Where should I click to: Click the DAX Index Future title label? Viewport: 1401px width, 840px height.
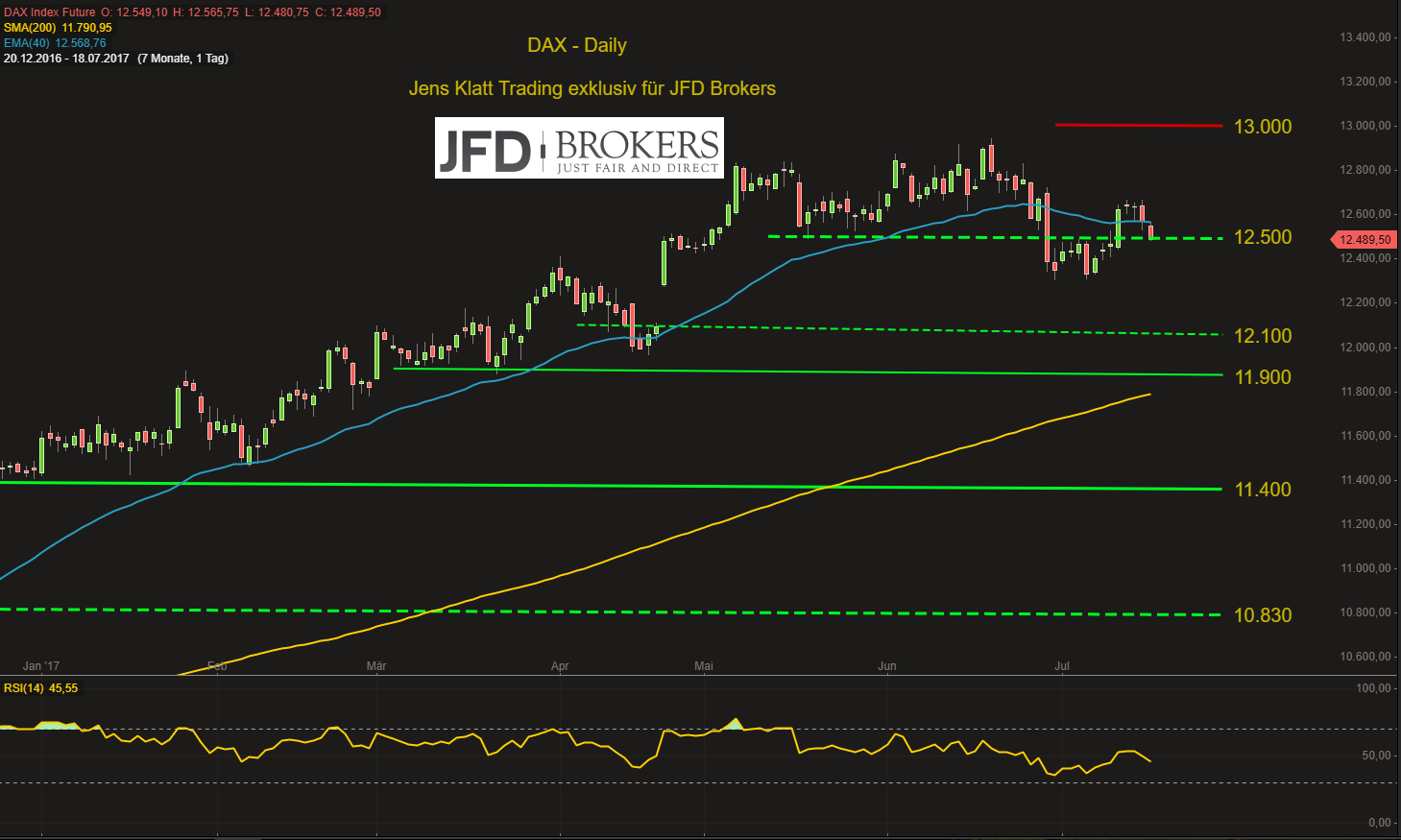click(x=50, y=12)
